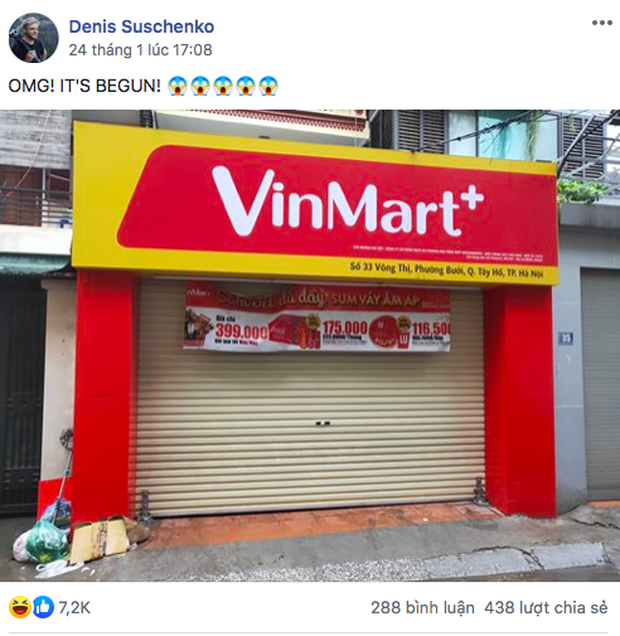Click the house number plate beside the store
This screenshot has height=636, width=620.
pos(566,338)
